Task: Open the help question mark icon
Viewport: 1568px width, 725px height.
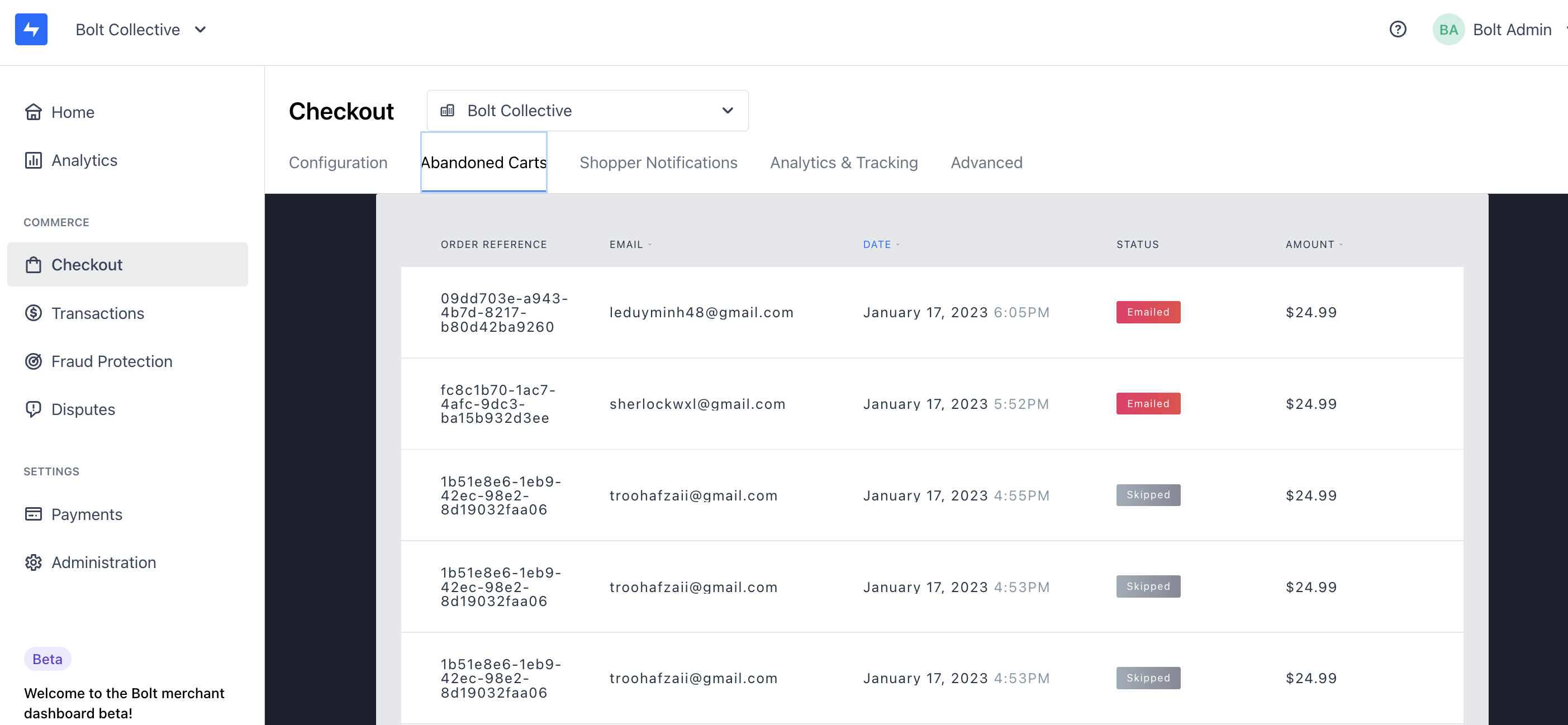Action: point(1398,29)
